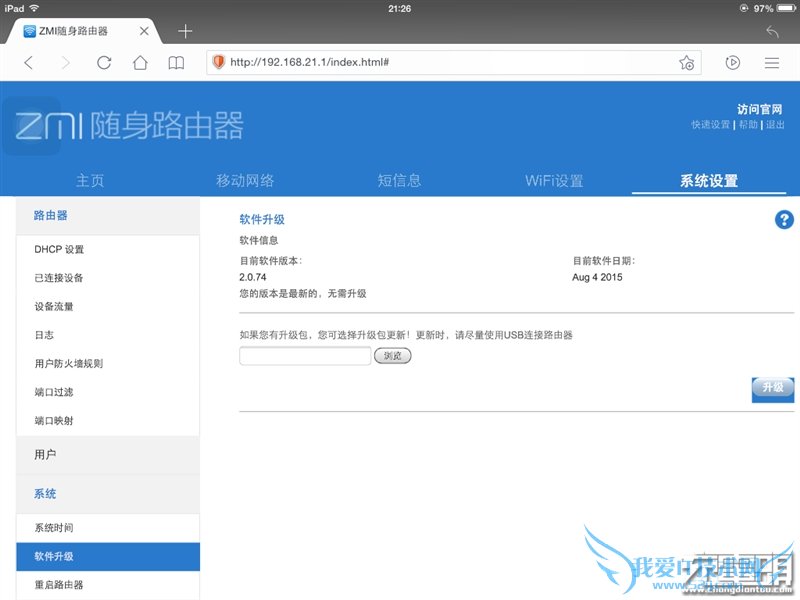Viewport: 800px width, 600px height.
Task: Click the browser back arrow
Action: [28, 62]
